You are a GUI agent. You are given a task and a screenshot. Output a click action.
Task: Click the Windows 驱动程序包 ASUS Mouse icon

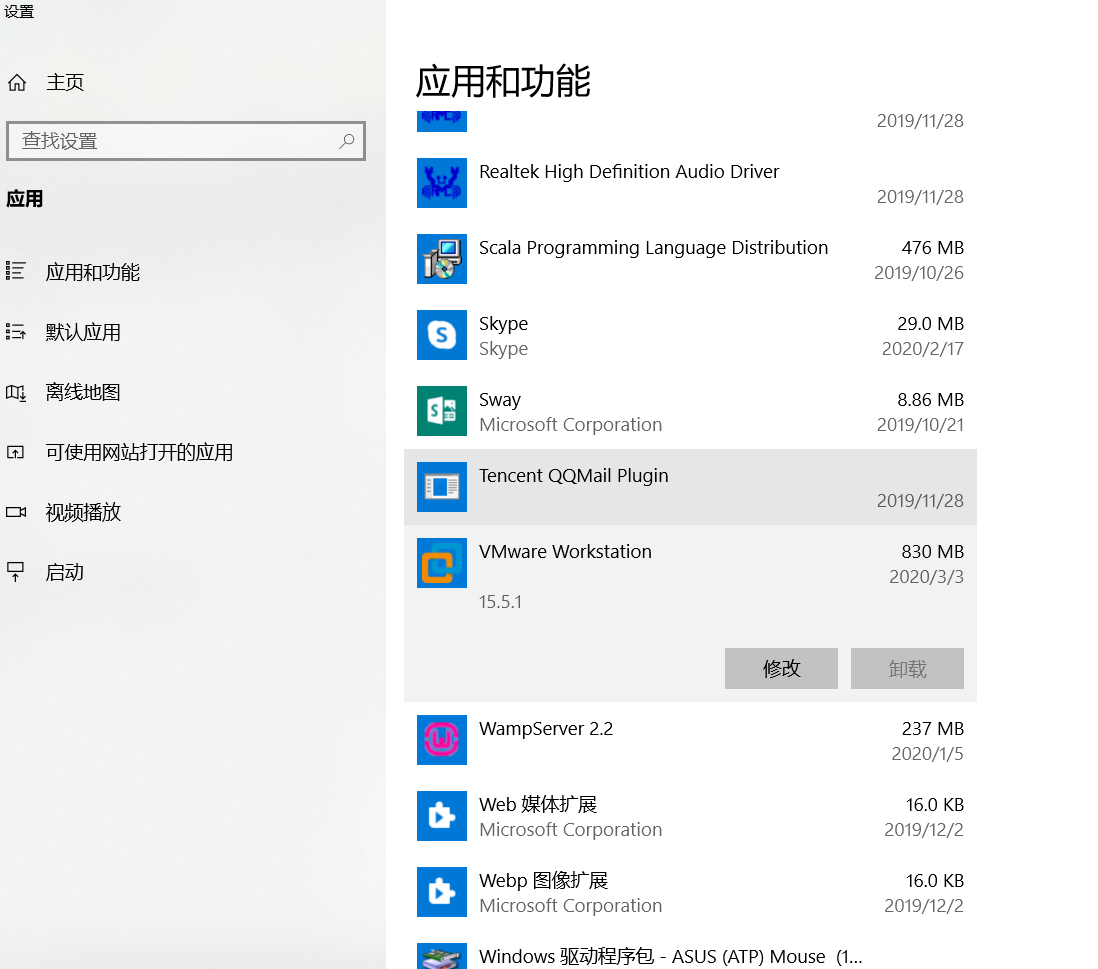point(442,956)
